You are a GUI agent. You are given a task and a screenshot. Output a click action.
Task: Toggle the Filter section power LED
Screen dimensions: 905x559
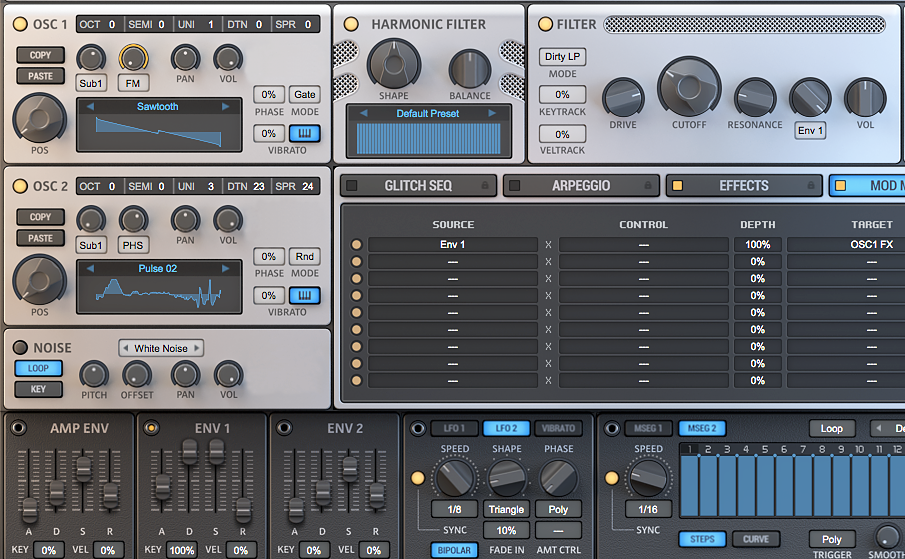(x=545, y=24)
